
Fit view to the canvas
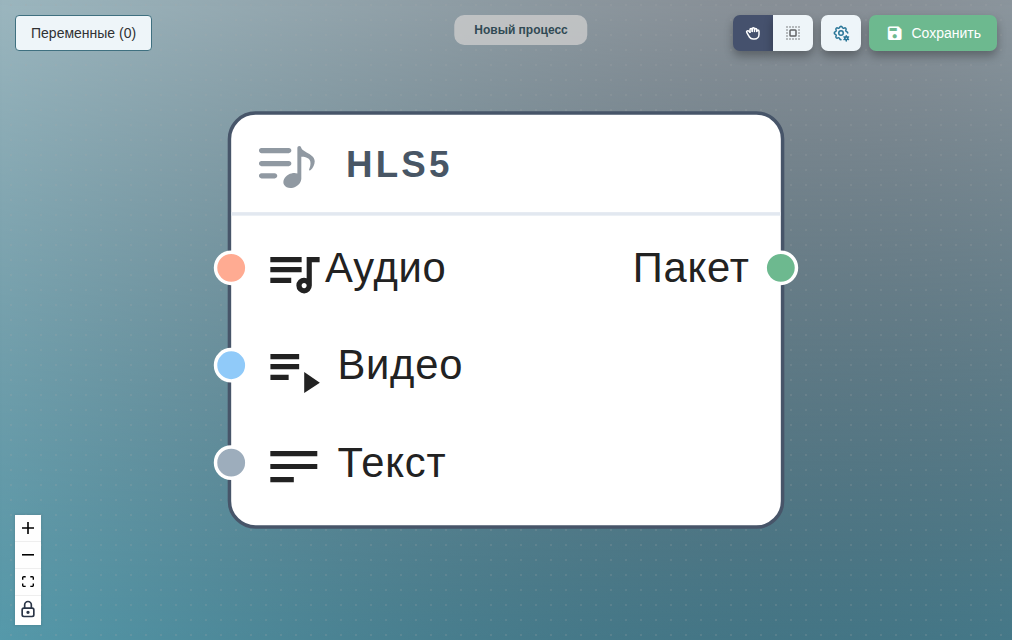28,582
